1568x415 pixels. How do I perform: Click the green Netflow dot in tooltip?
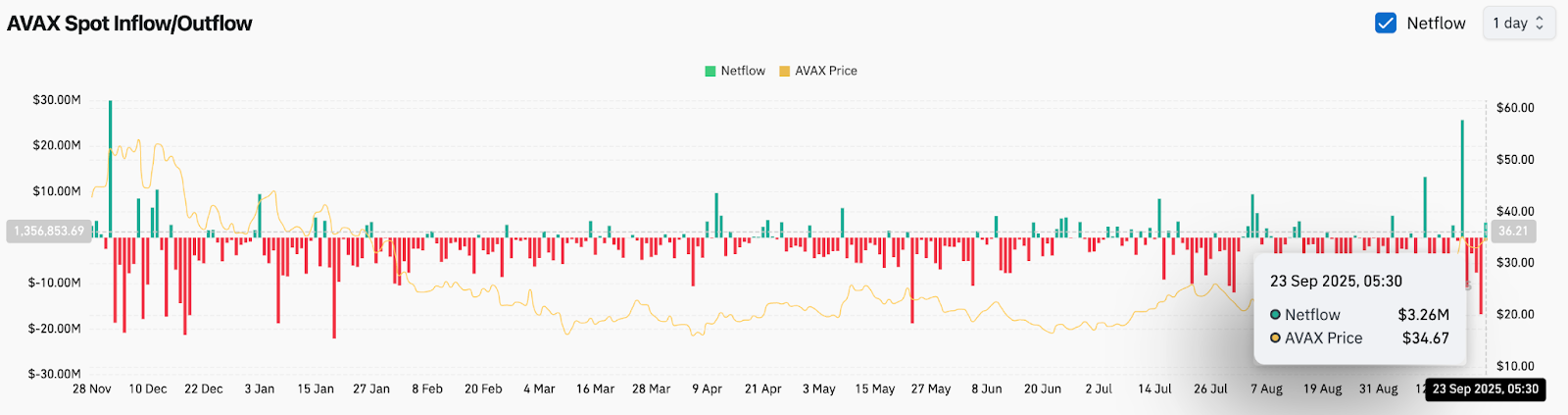(1275, 315)
